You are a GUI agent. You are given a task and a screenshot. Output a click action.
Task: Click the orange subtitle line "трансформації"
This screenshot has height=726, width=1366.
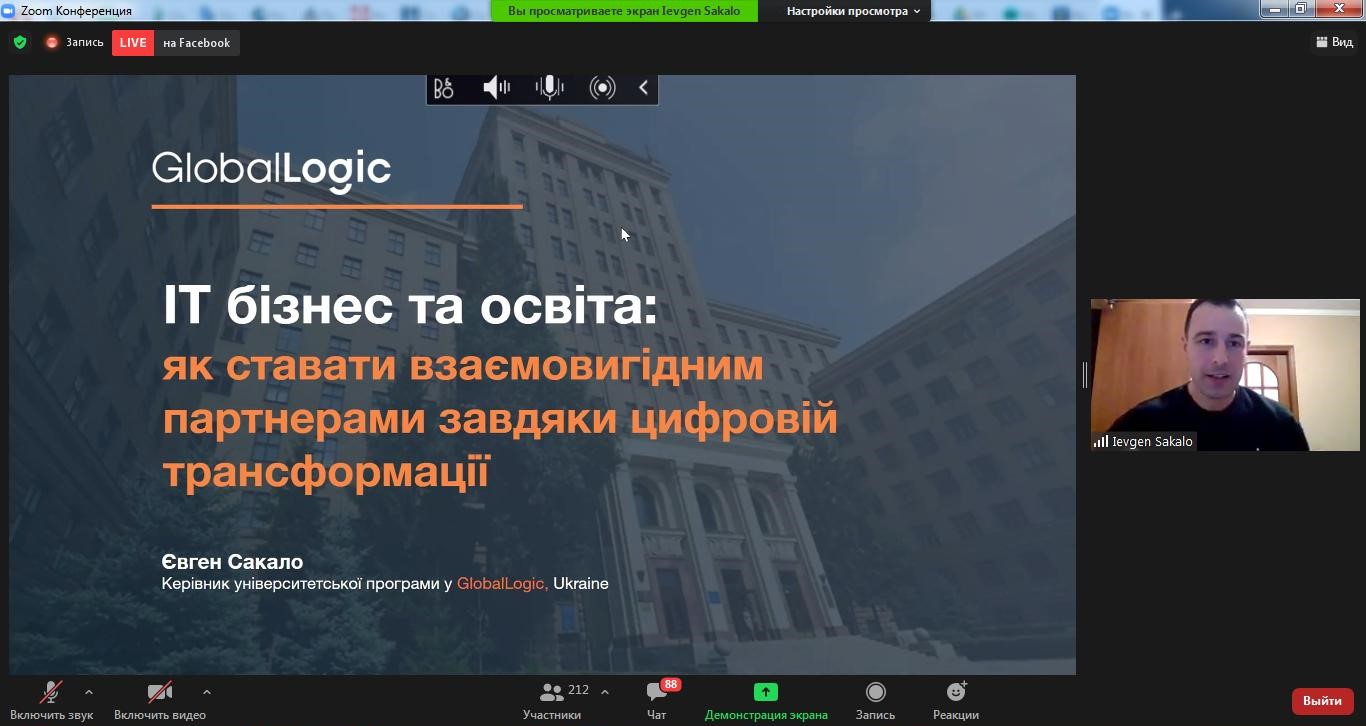(x=326, y=471)
